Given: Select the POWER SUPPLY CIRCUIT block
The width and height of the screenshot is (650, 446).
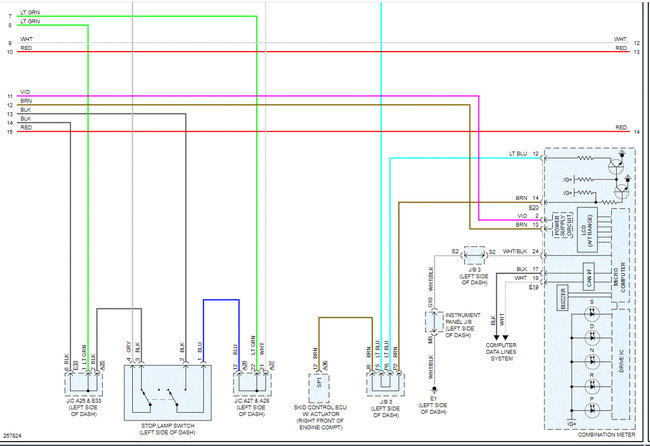Looking at the screenshot, I should point(563,226).
